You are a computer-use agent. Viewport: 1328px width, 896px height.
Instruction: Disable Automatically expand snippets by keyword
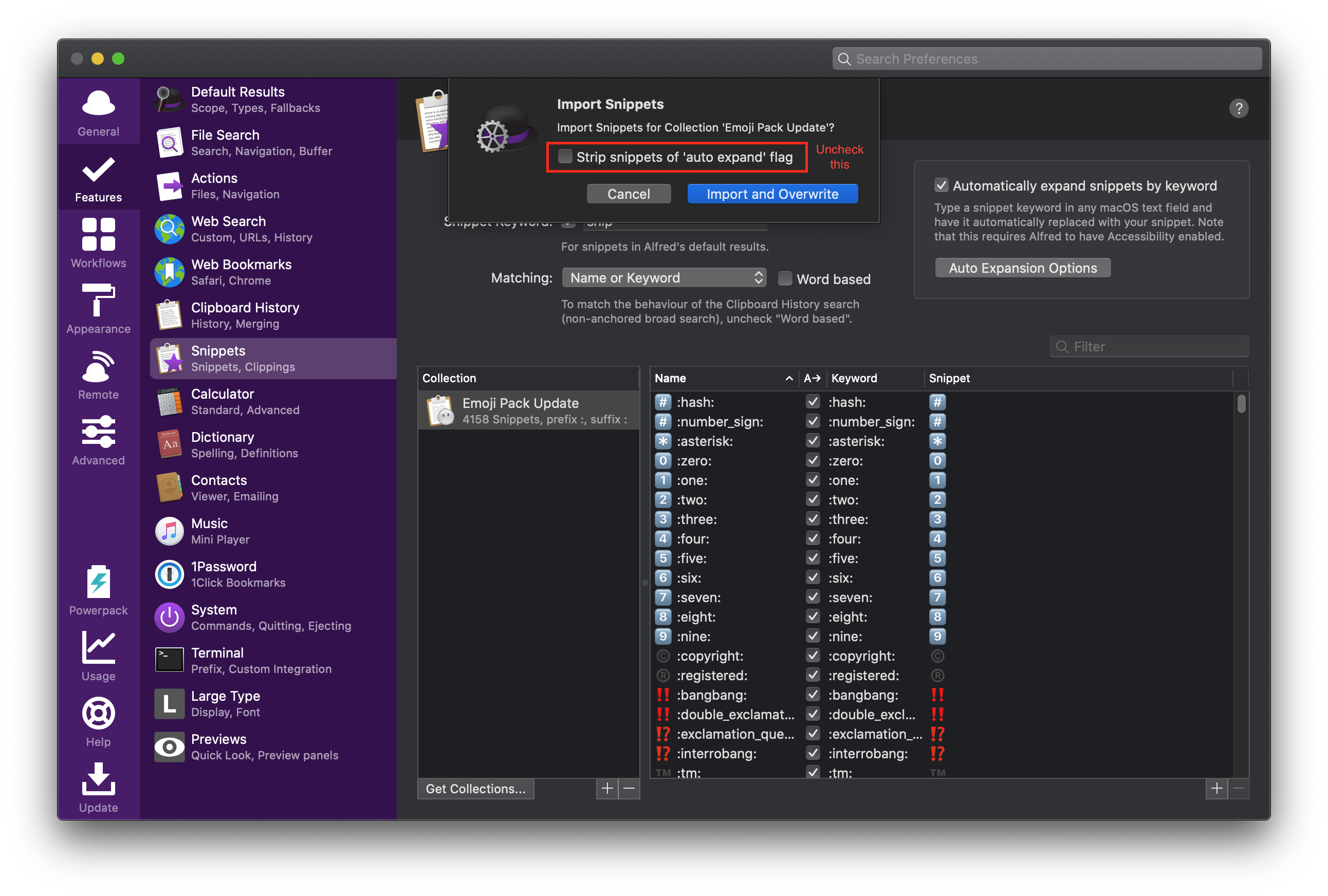(x=940, y=185)
